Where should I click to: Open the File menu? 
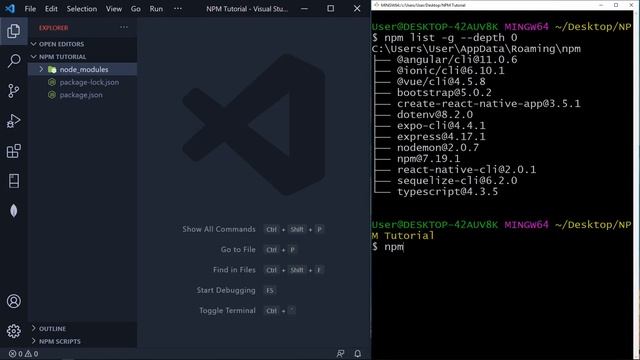[30, 9]
